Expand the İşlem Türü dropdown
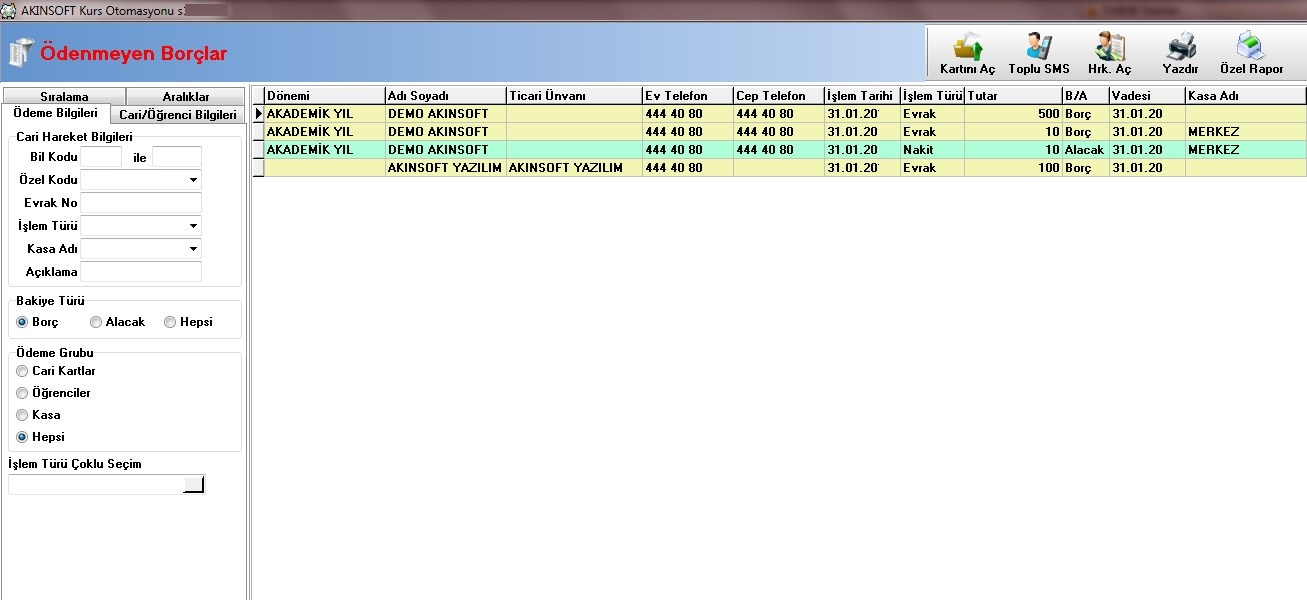Image resolution: width=1307 pixels, height=600 pixels. [192, 226]
